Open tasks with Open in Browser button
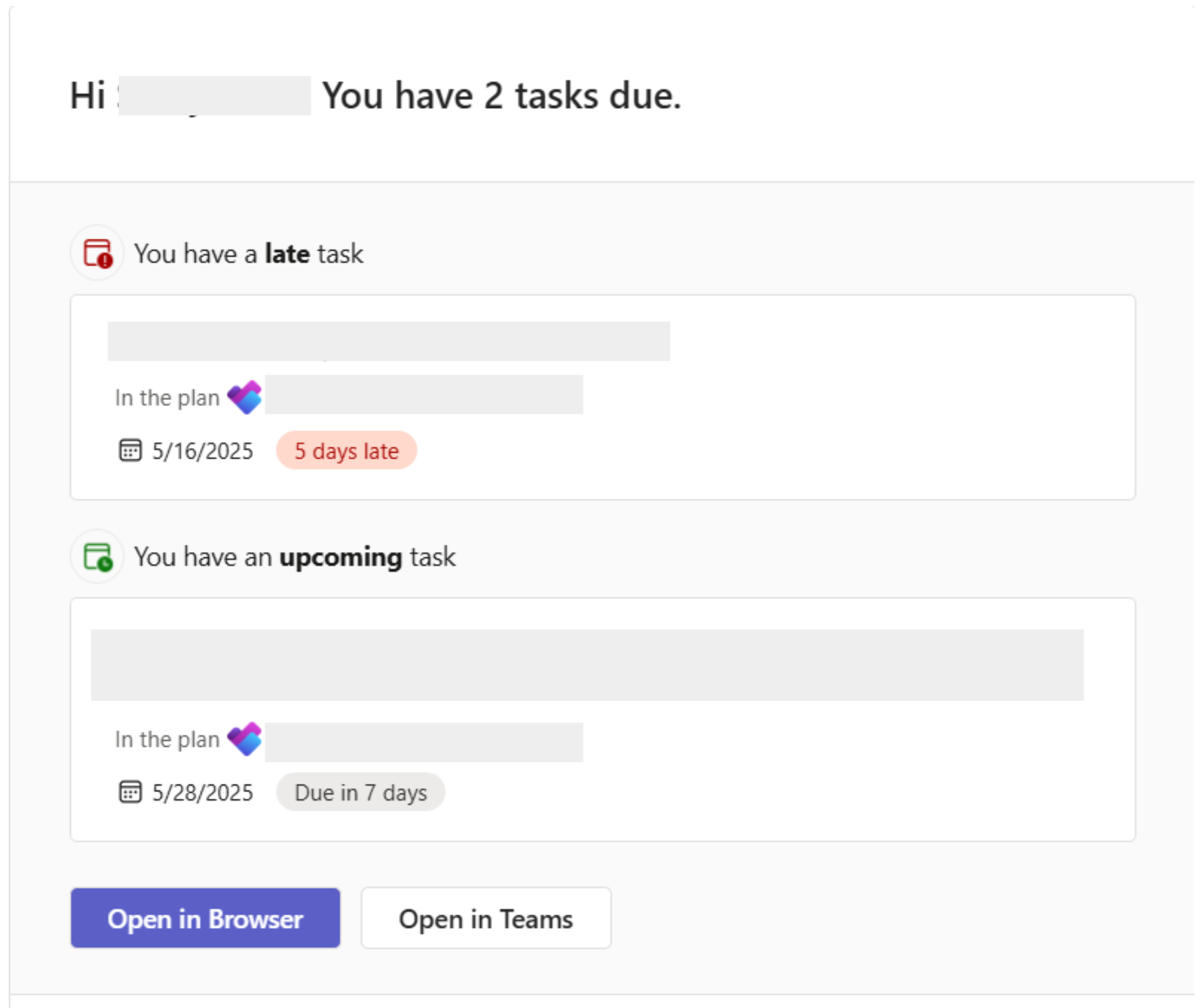1203x1008 pixels. click(205, 918)
